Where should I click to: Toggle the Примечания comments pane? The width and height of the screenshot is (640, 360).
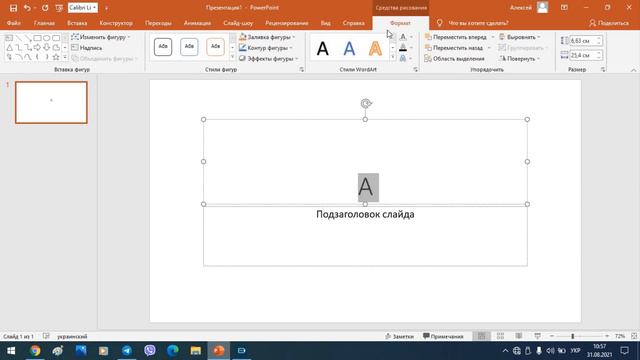pos(443,336)
